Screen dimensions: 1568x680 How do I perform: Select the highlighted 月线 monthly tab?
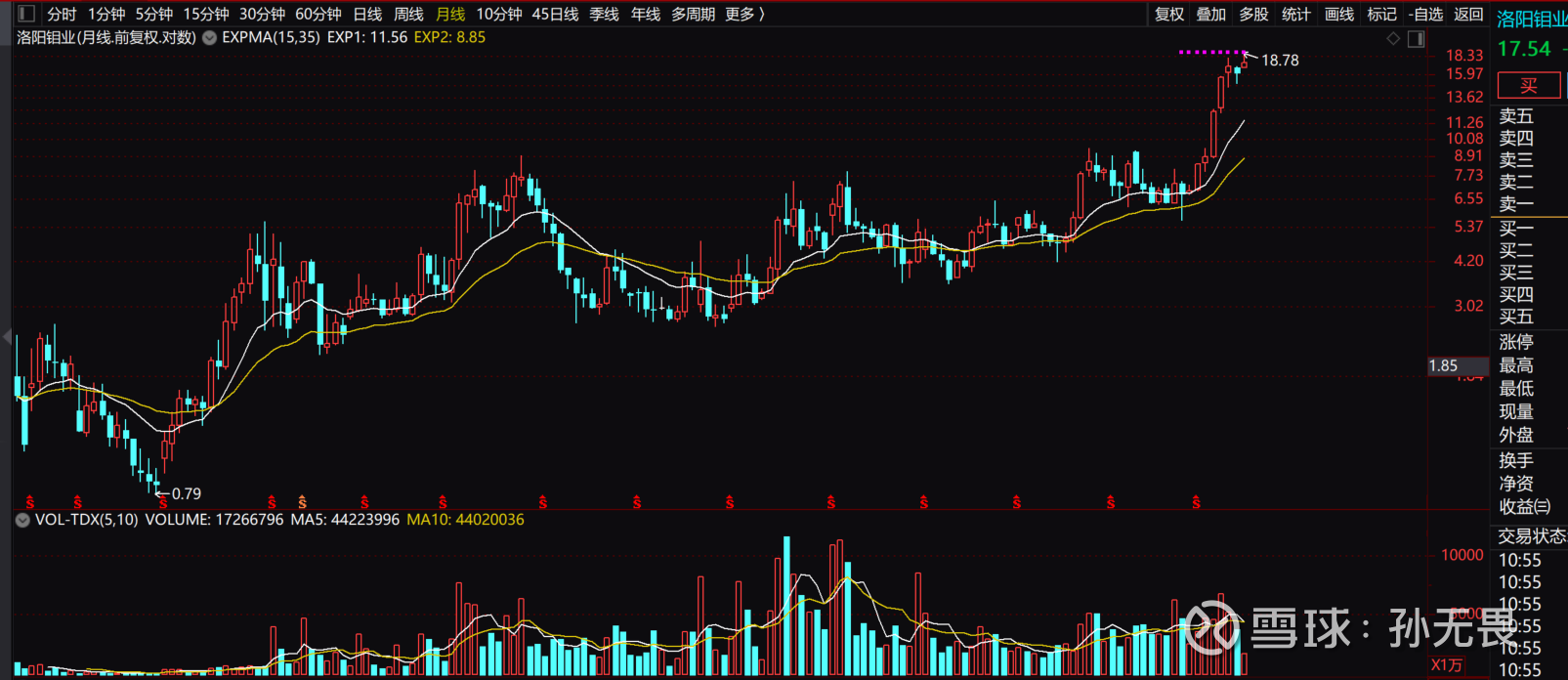450,14
